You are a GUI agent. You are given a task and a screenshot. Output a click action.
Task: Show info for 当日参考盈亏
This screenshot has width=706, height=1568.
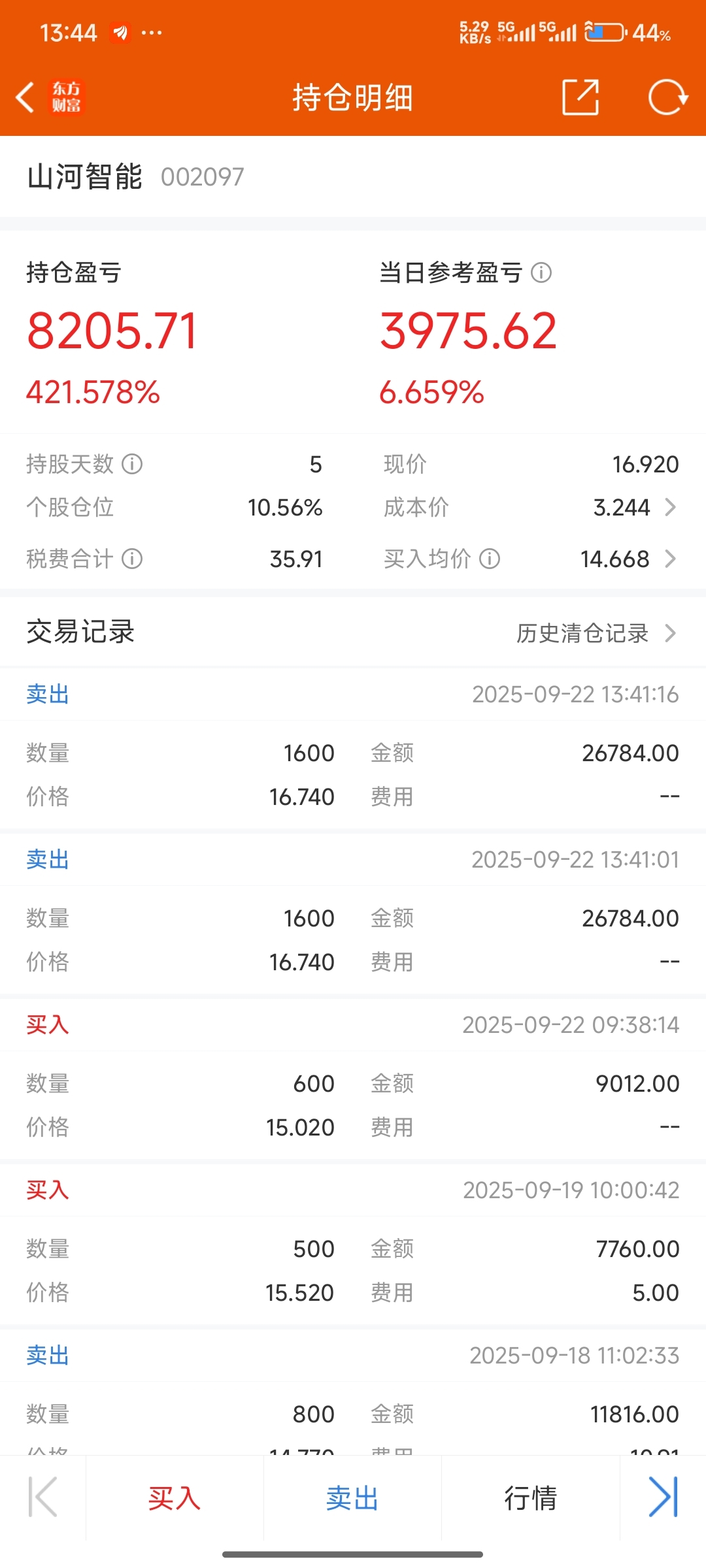coord(541,272)
